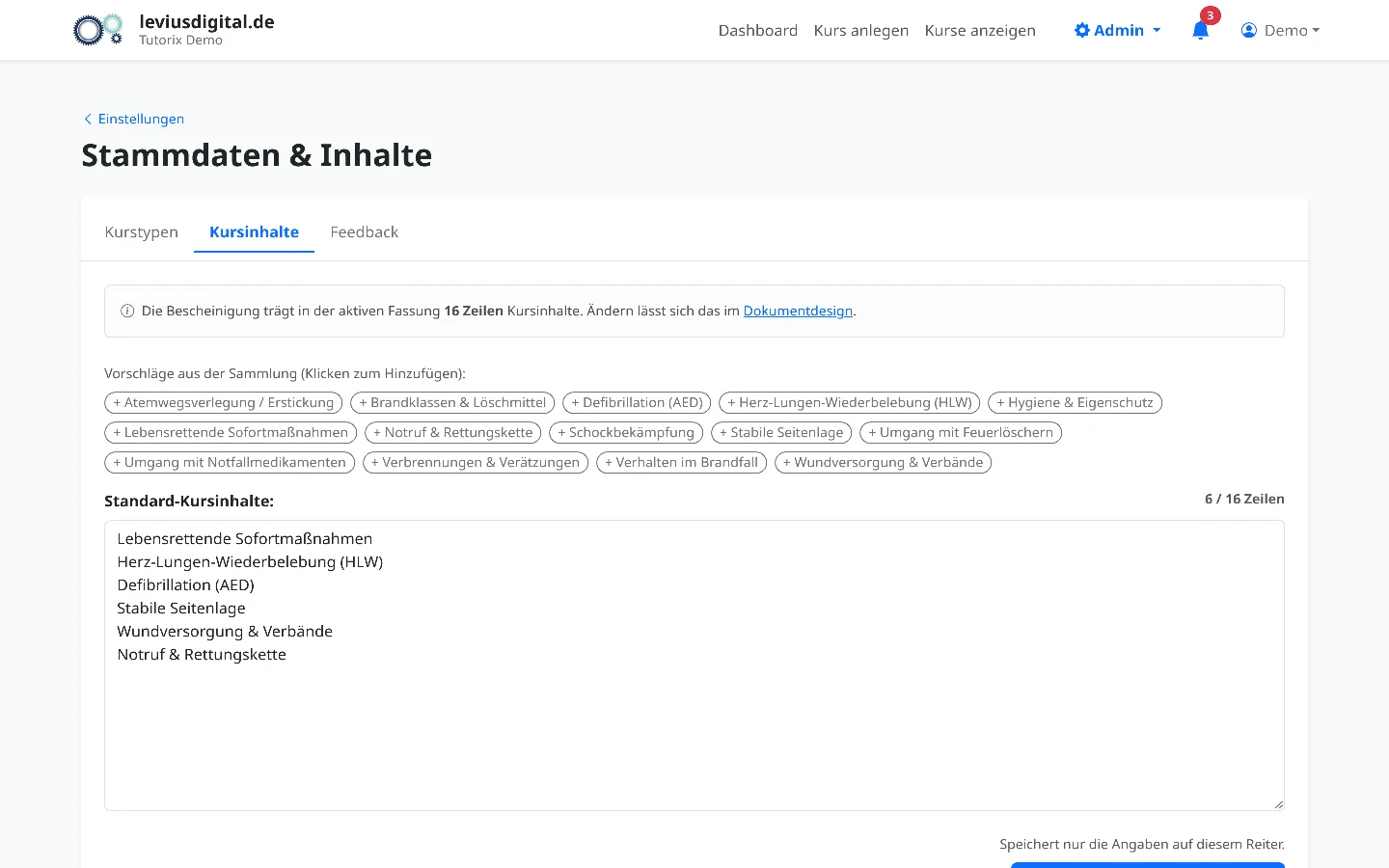
Task: Open the Dokumentdesign link
Action: 798,311
